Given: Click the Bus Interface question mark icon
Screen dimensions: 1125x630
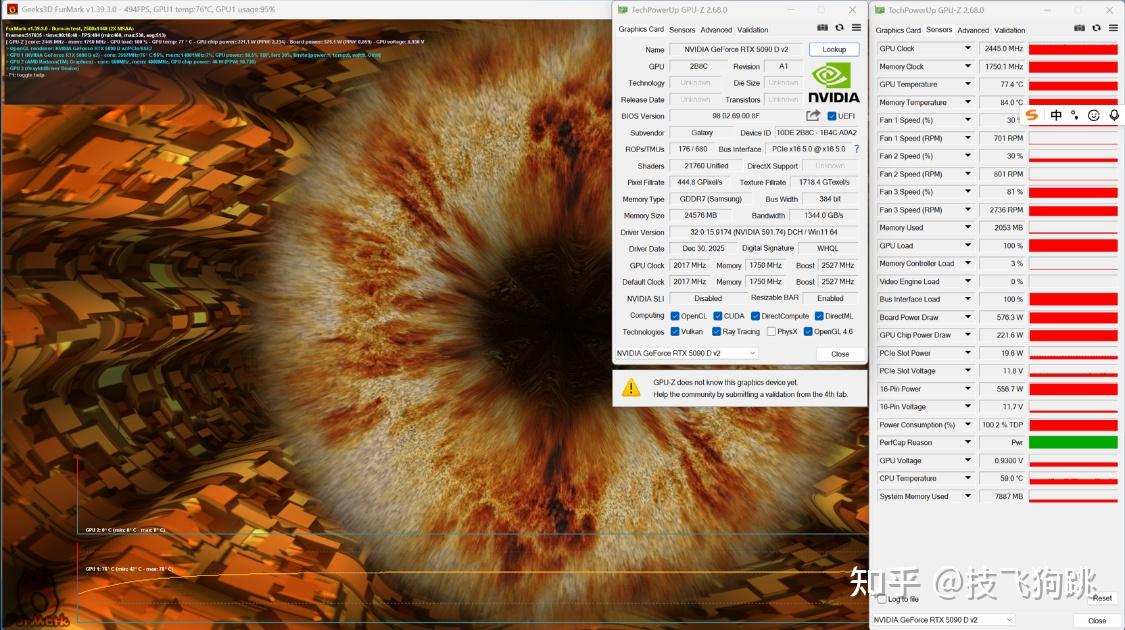Looking at the screenshot, I should tap(857, 149).
